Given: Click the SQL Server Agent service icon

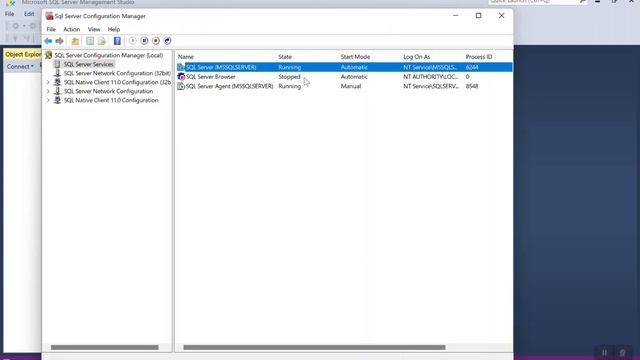Looking at the screenshot, I should (181, 86).
